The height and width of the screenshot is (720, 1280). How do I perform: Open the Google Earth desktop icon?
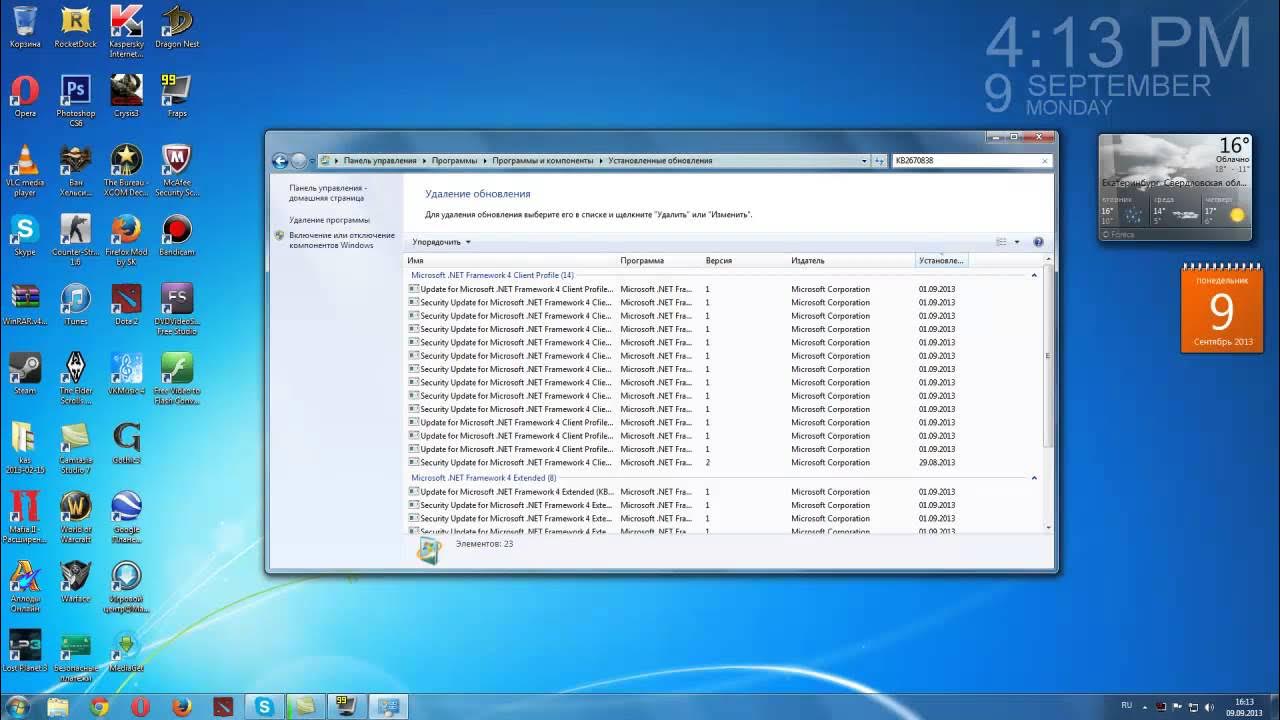[126, 516]
